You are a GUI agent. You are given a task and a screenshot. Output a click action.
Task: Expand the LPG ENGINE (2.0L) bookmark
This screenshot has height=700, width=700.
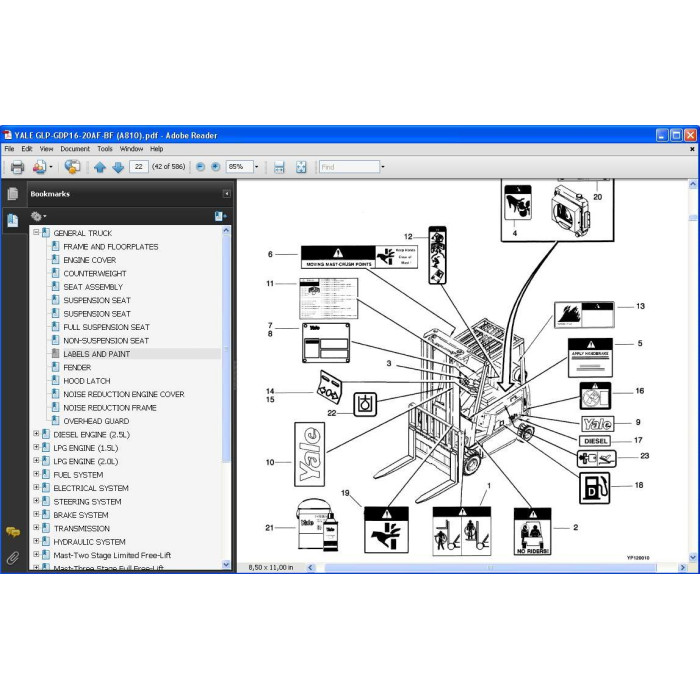tap(36, 460)
